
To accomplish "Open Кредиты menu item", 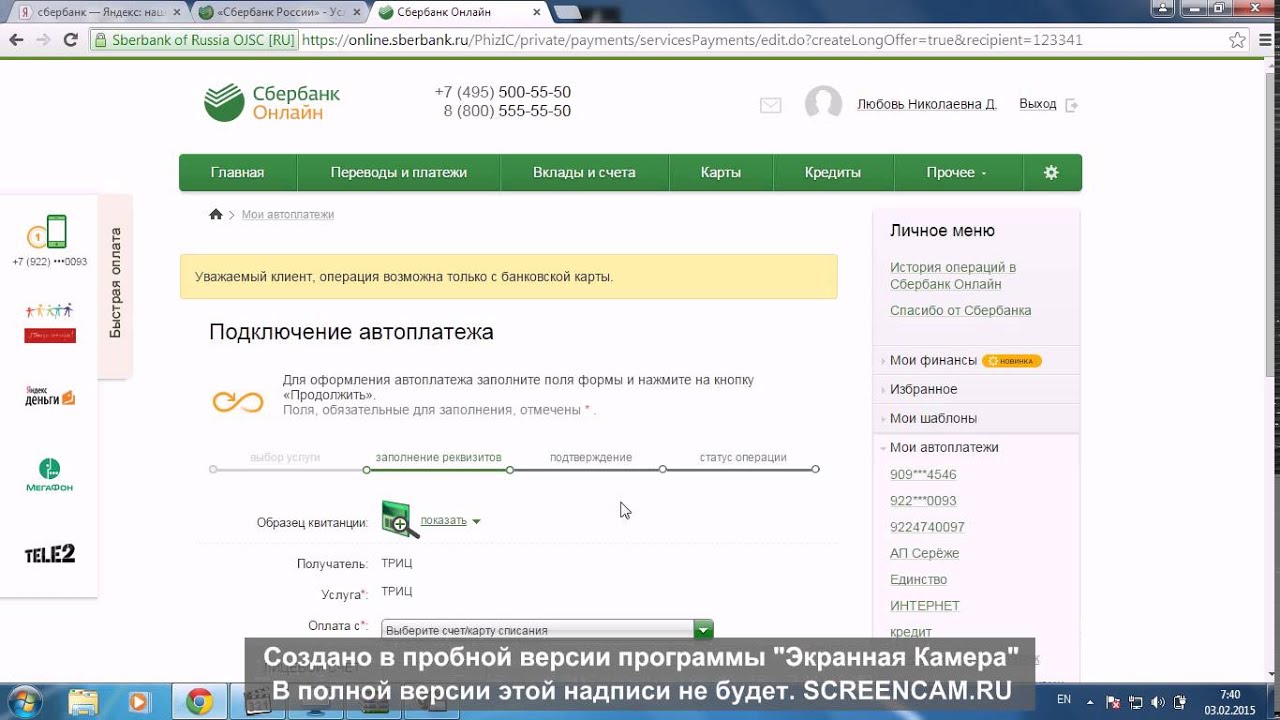I will click(x=833, y=172).
